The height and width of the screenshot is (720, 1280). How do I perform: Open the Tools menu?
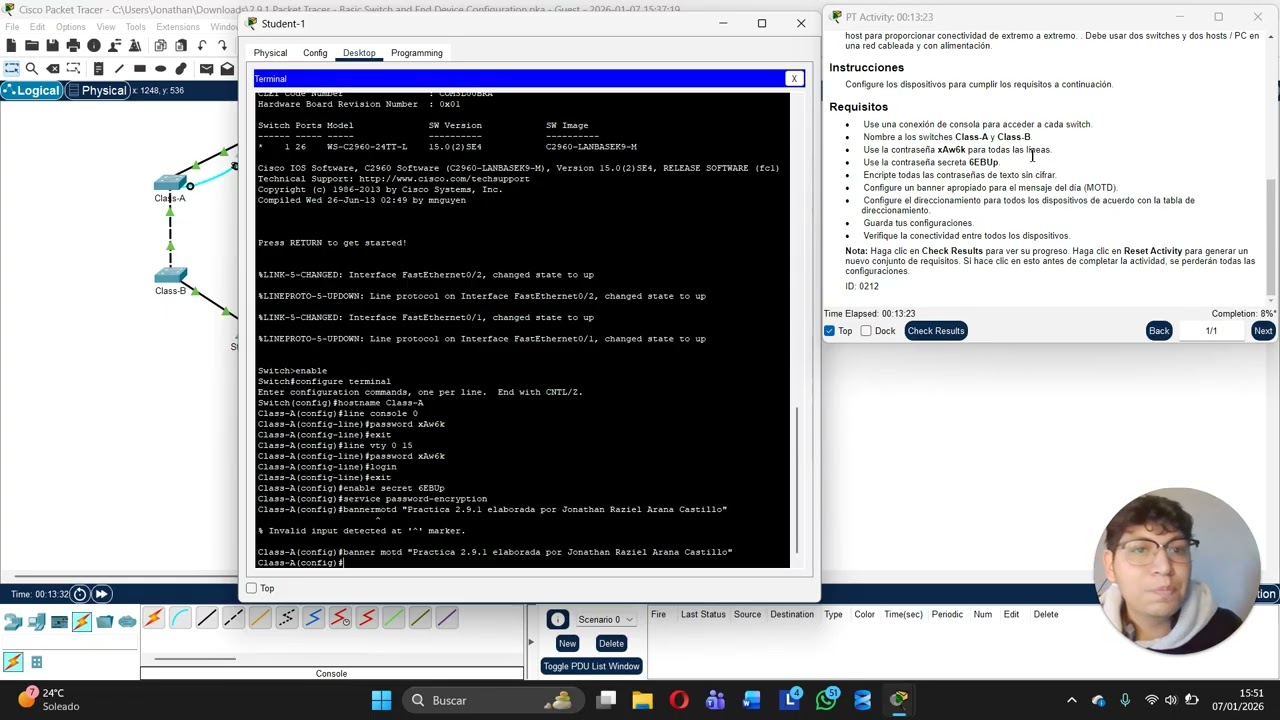click(x=135, y=27)
